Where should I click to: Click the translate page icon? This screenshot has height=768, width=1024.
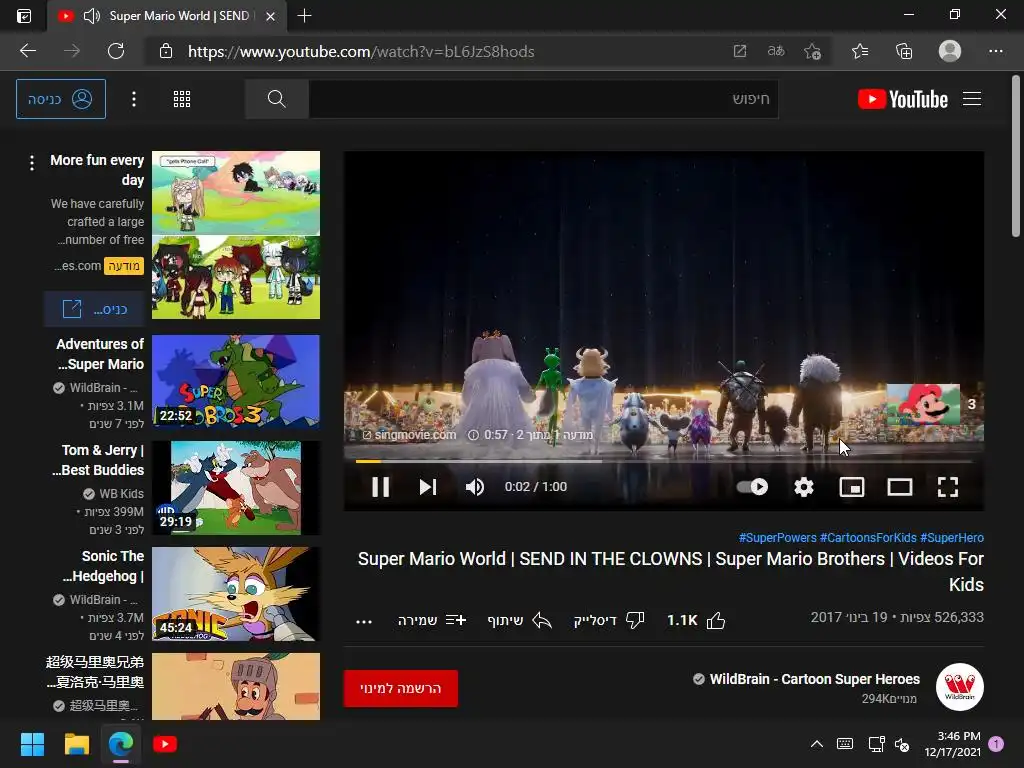tap(776, 51)
